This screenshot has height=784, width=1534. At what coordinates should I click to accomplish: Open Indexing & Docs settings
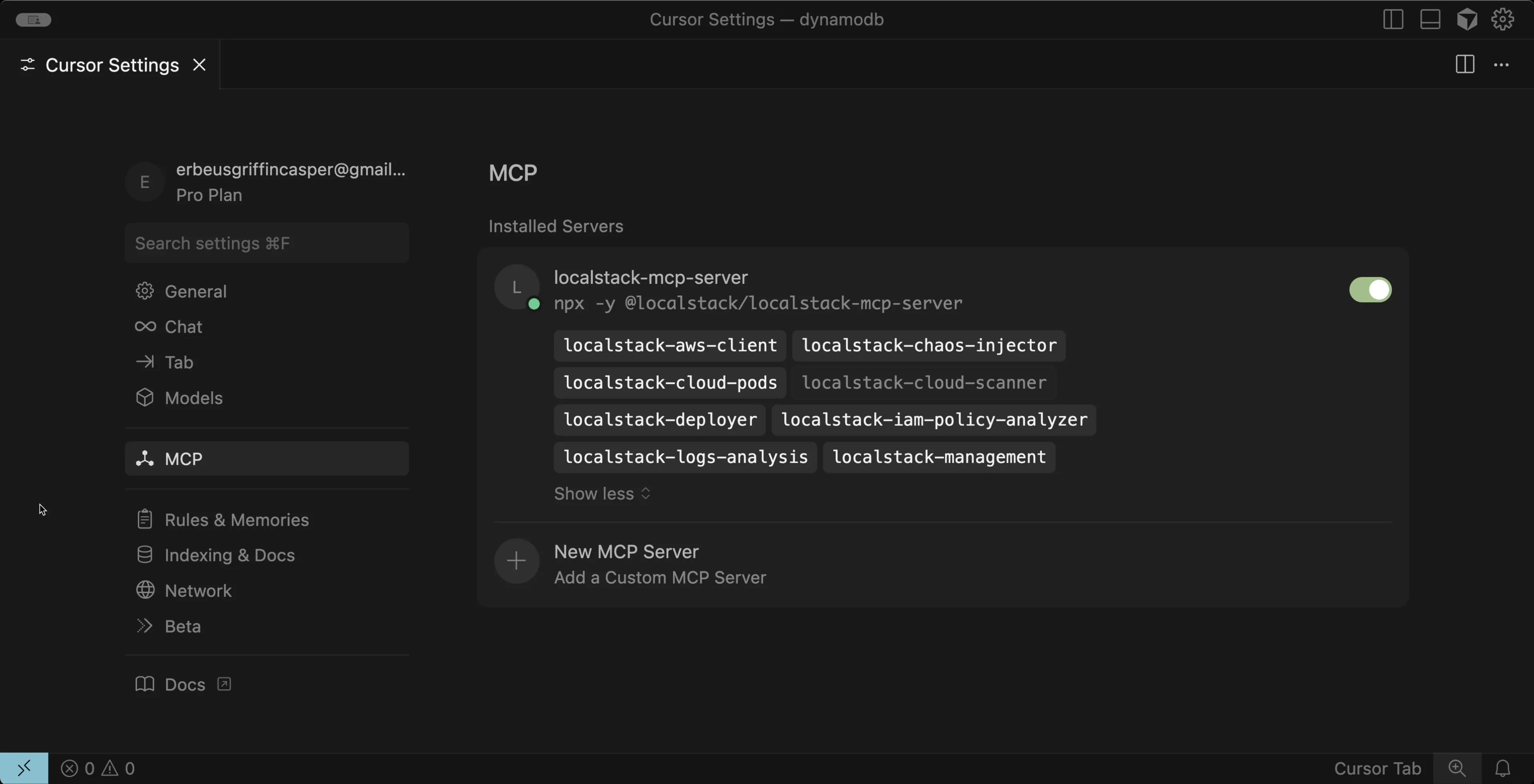(229, 555)
